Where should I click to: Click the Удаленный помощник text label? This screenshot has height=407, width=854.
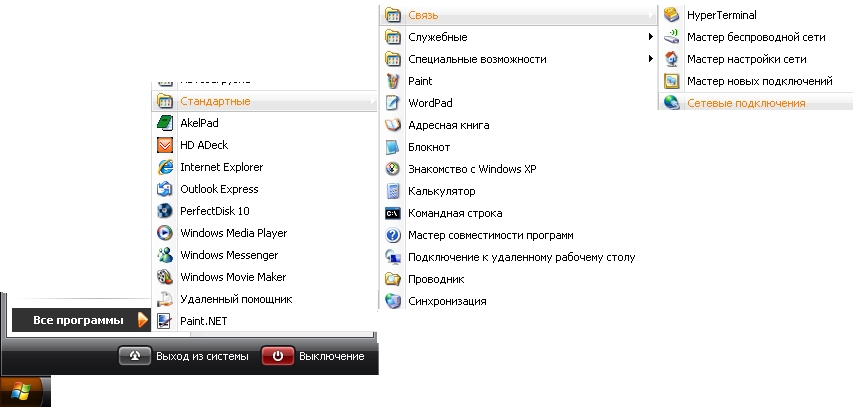pos(236,299)
